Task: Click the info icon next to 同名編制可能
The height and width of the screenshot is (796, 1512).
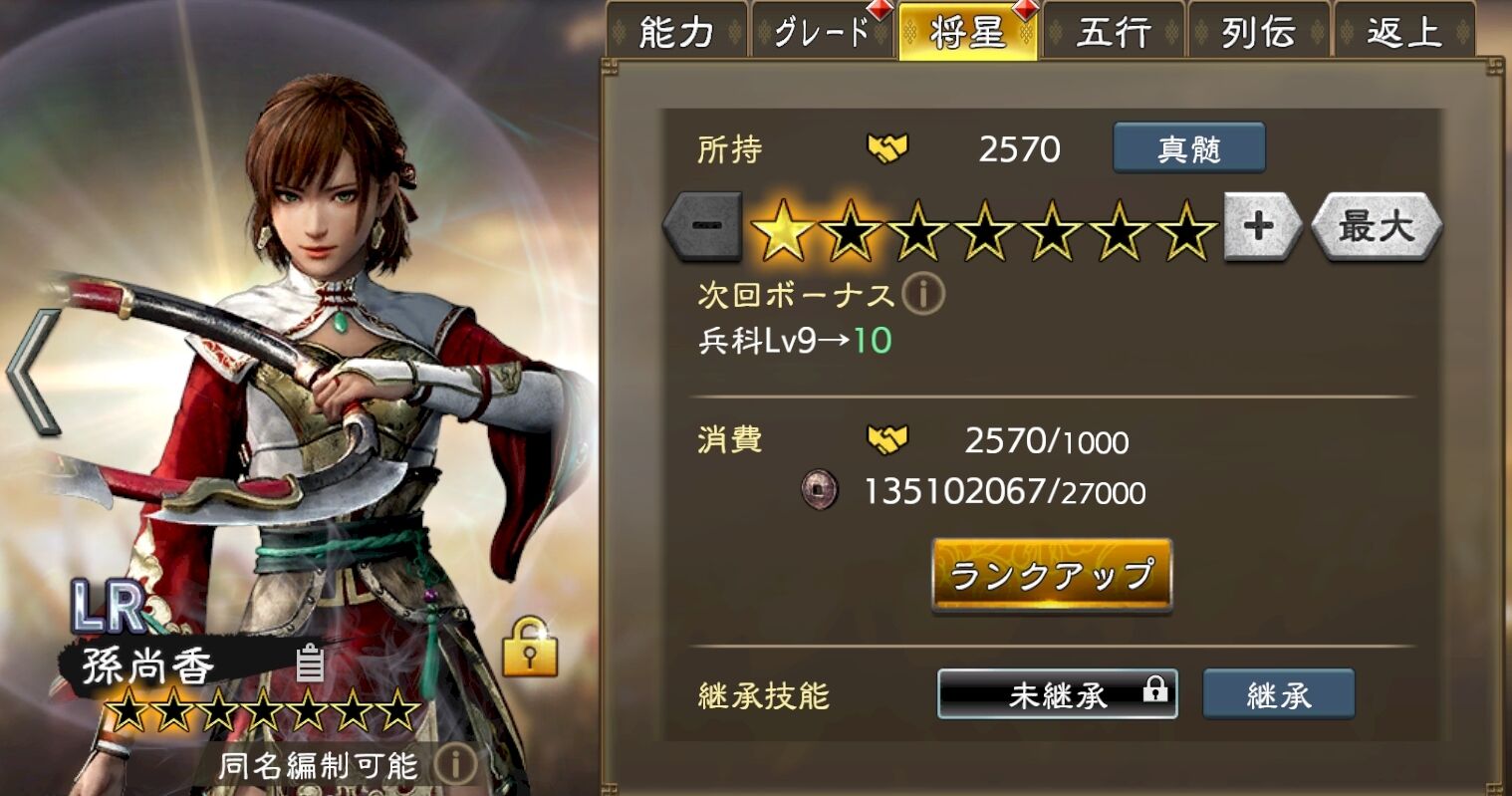Action: tap(455, 765)
